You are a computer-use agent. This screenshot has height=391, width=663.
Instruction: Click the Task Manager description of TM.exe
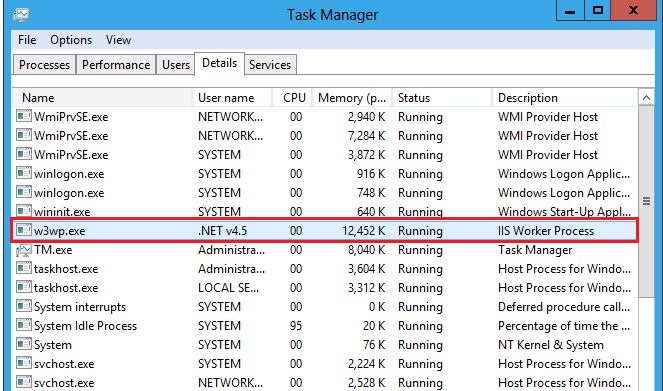pos(535,250)
